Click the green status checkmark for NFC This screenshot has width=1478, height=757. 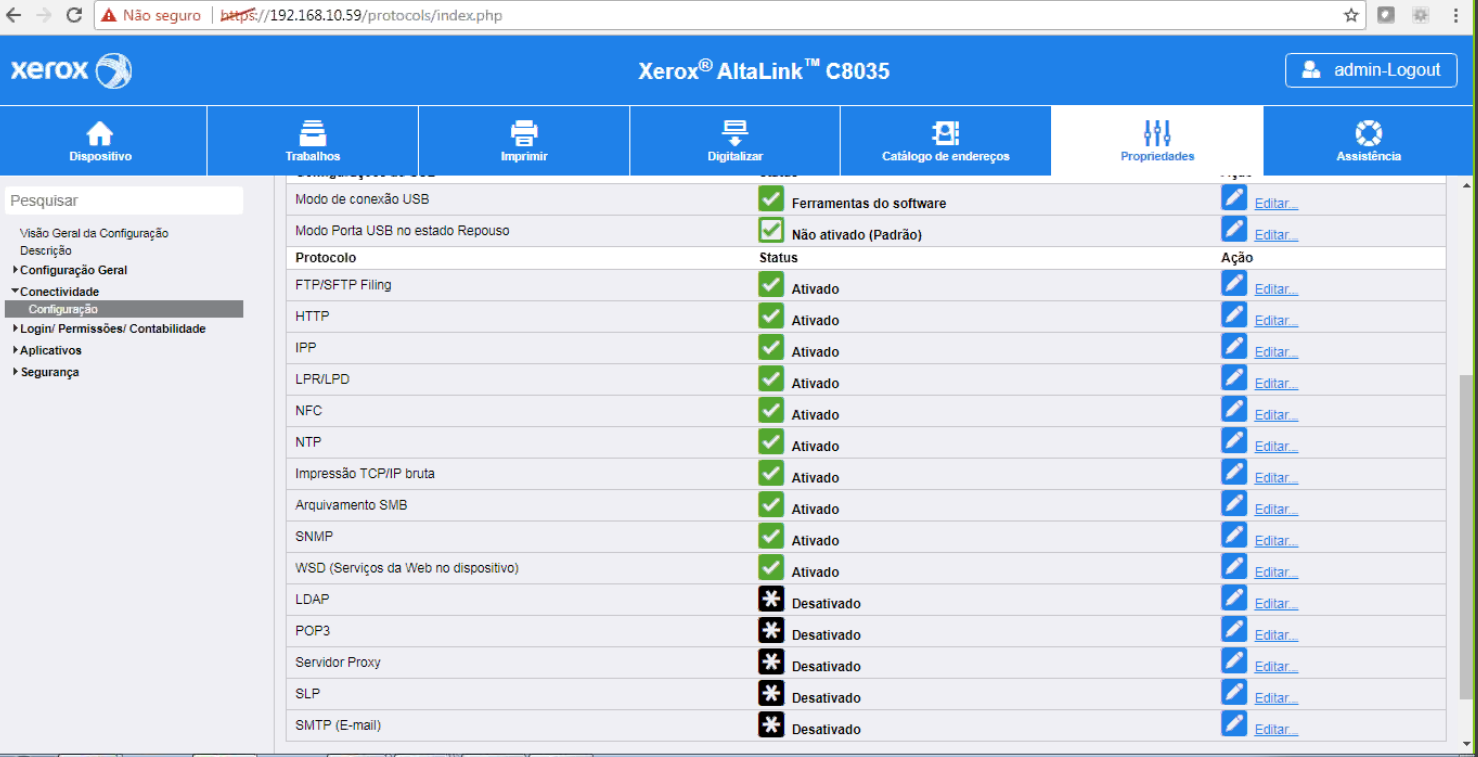771,410
